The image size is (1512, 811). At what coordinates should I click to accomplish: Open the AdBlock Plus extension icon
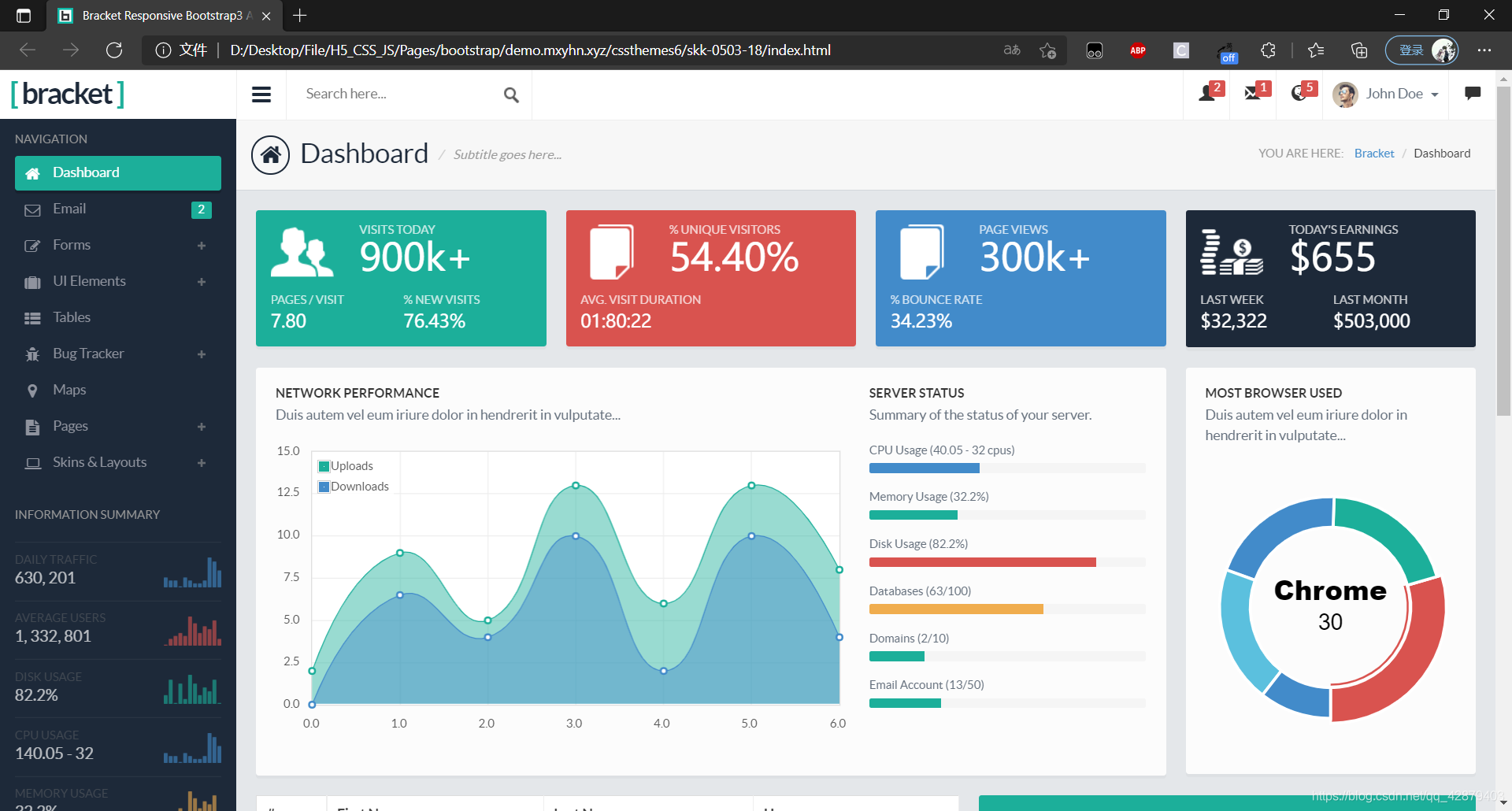point(1138,50)
